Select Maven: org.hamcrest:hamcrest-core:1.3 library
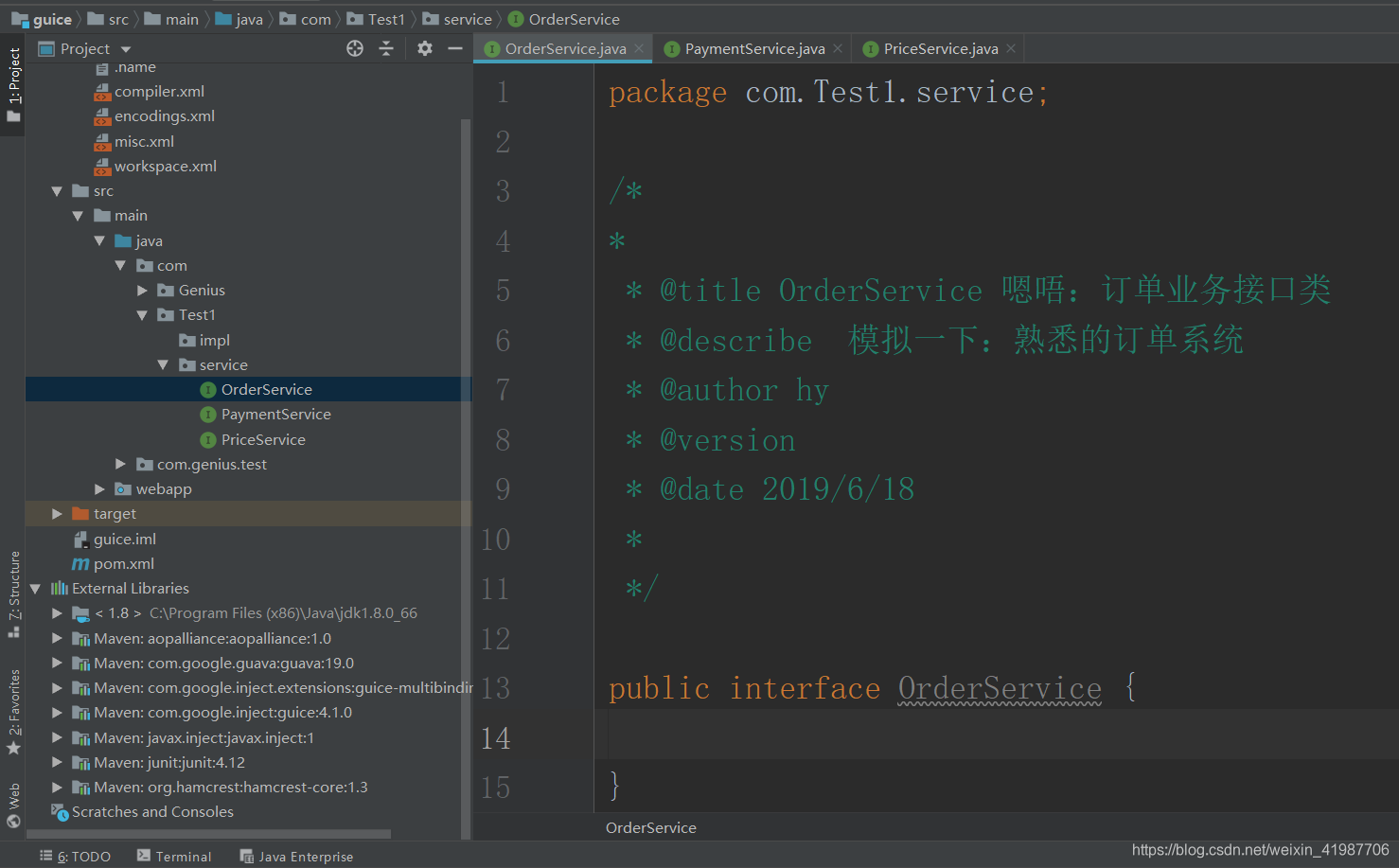Image resolution: width=1399 pixels, height=868 pixels. 230,787
